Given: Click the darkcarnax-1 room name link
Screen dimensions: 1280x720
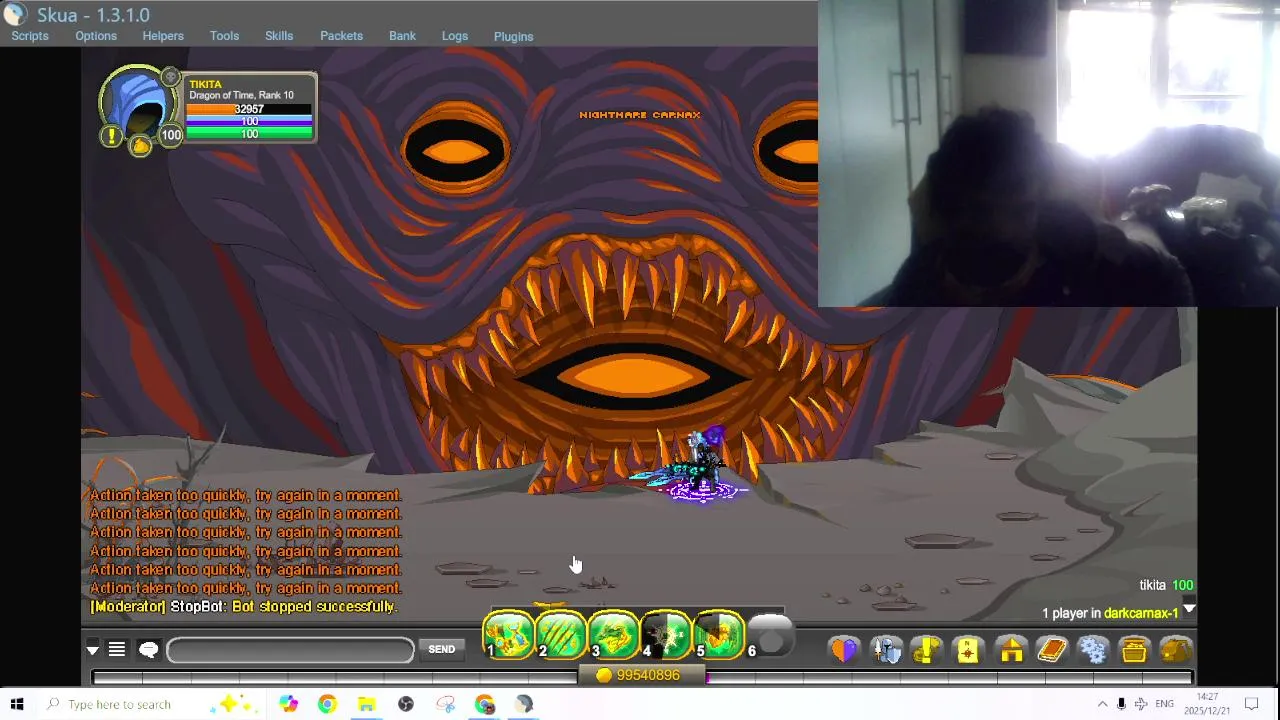Looking at the screenshot, I should (x=1141, y=613).
